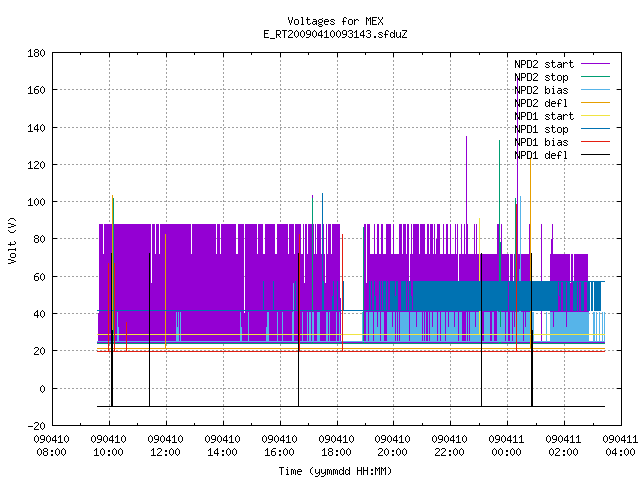Click the x-axis time label "14:00"
This screenshot has height=480, width=640.
222,452
